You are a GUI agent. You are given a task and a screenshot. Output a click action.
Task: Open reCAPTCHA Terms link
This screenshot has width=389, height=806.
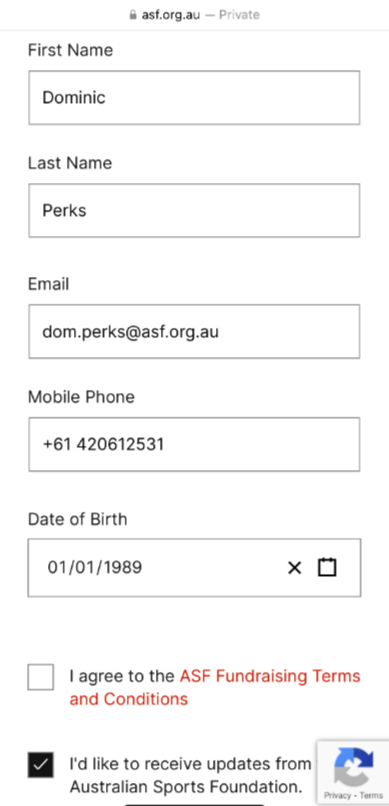(371, 795)
